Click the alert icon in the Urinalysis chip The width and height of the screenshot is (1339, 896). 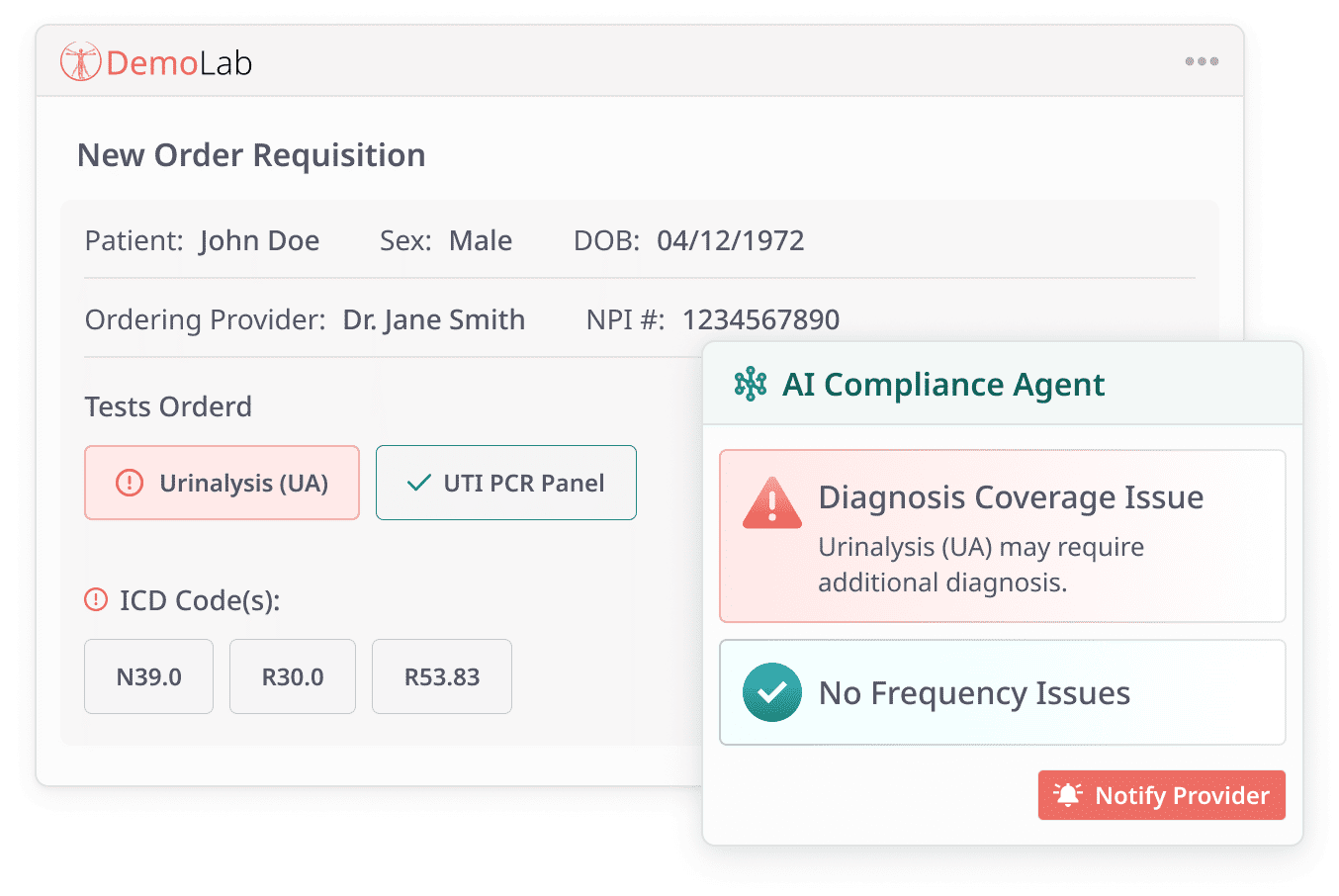pyautogui.click(x=130, y=483)
